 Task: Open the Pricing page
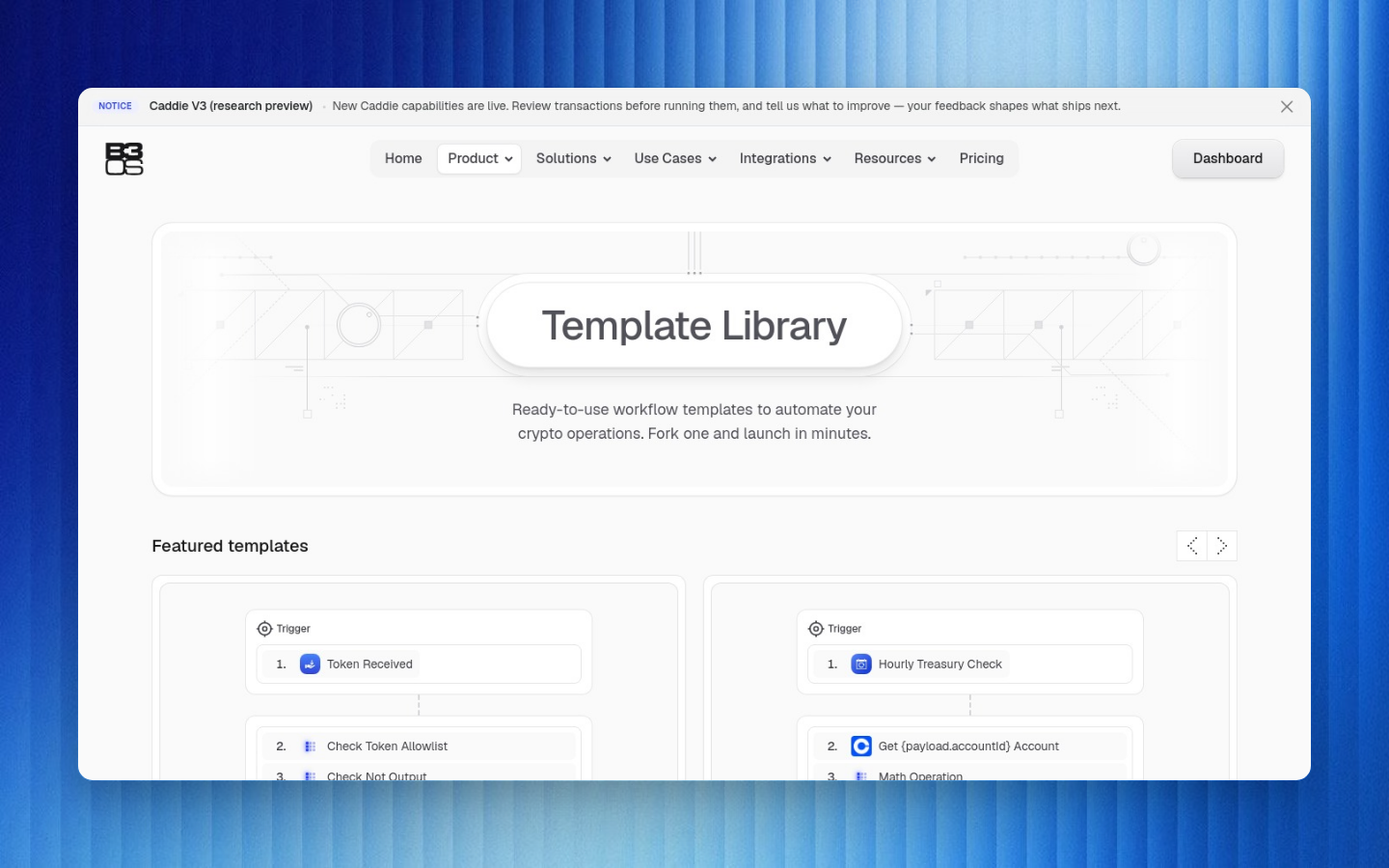tap(981, 159)
